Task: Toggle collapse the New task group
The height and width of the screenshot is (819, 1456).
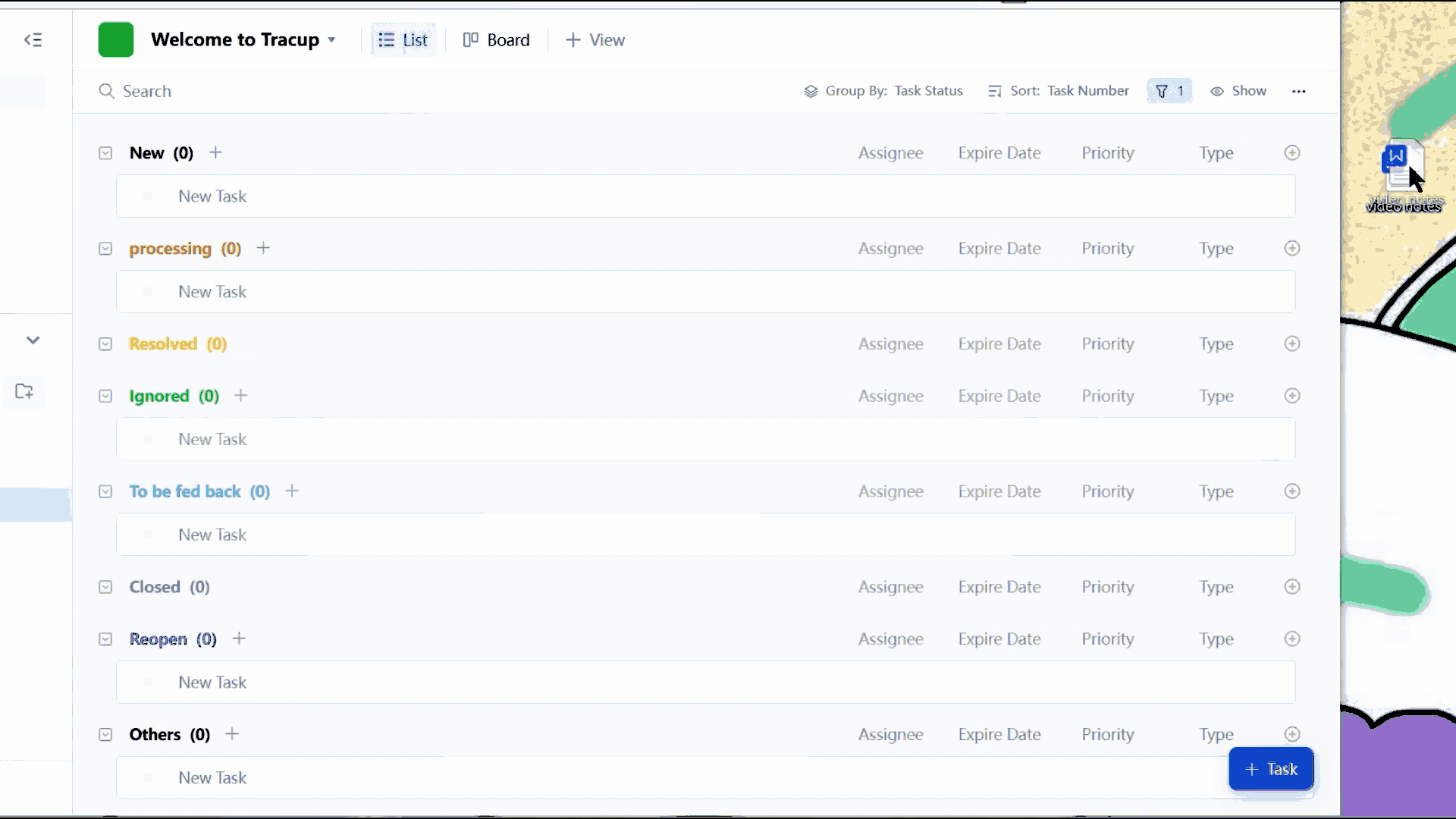Action: click(x=105, y=152)
